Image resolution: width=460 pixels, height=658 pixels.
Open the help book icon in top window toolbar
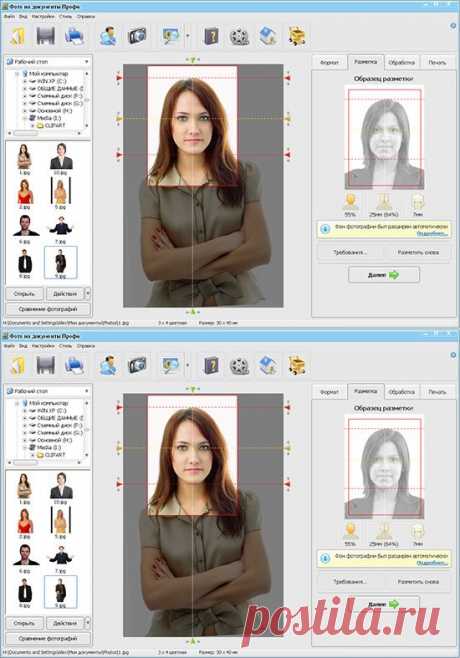[x=212, y=36]
